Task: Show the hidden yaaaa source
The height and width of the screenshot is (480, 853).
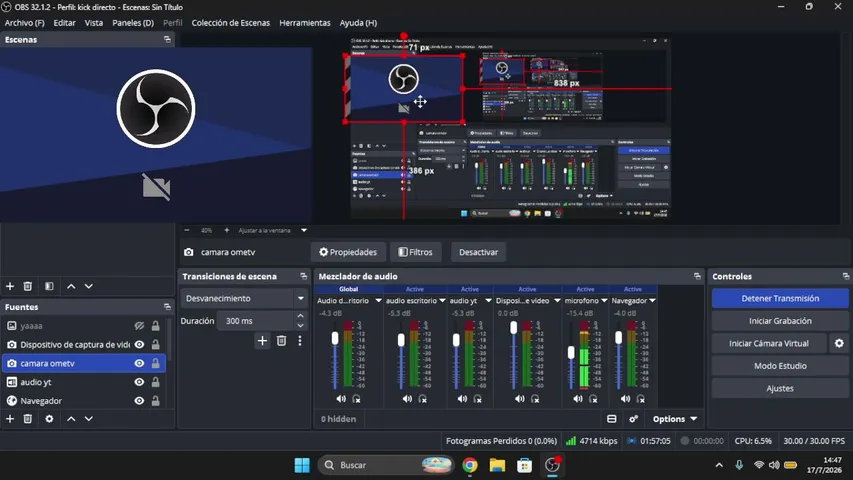Action: (139, 326)
